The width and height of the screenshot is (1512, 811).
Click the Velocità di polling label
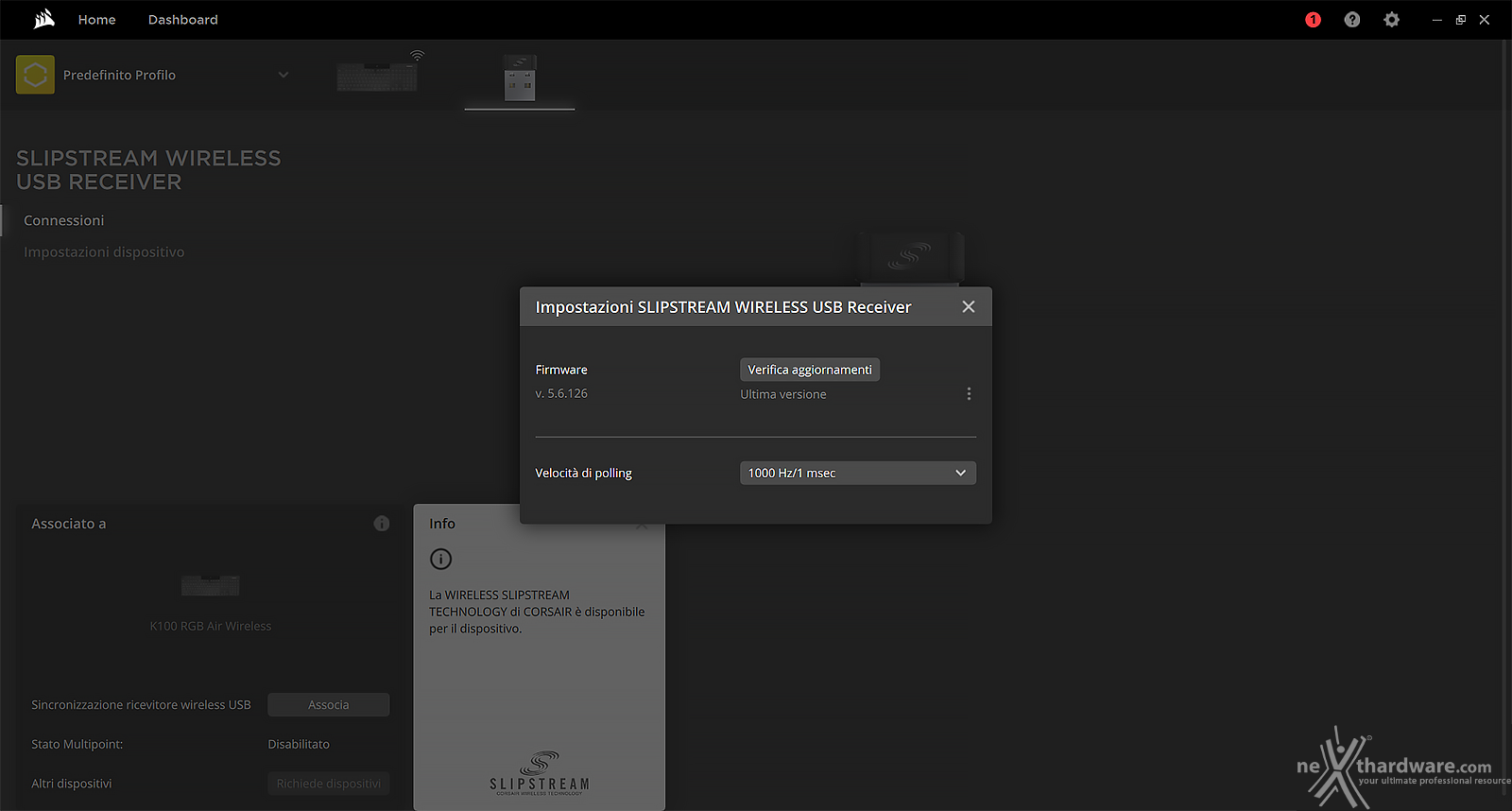(x=584, y=474)
